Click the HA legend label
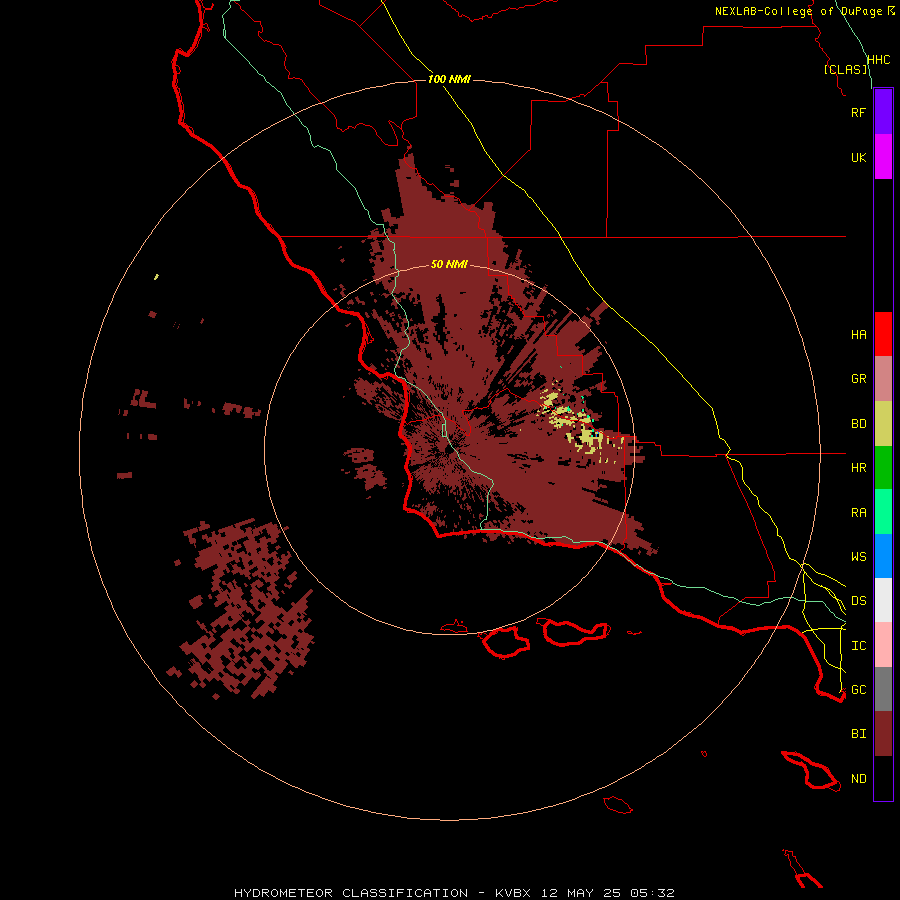 [x=858, y=335]
